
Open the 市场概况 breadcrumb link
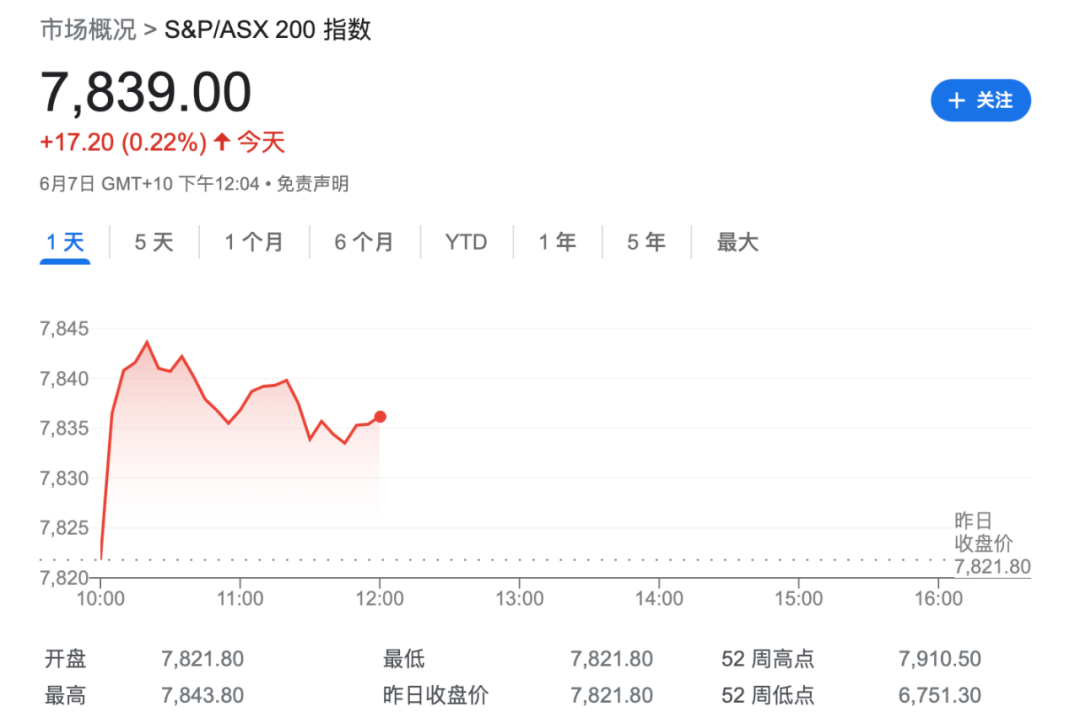coord(88,30)
